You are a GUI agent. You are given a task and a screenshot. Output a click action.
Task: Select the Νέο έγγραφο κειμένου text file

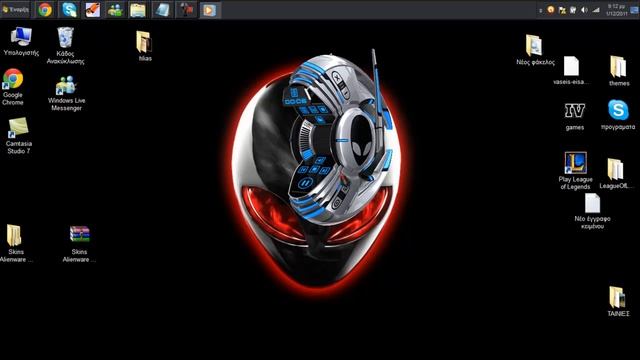coord(592,211)
